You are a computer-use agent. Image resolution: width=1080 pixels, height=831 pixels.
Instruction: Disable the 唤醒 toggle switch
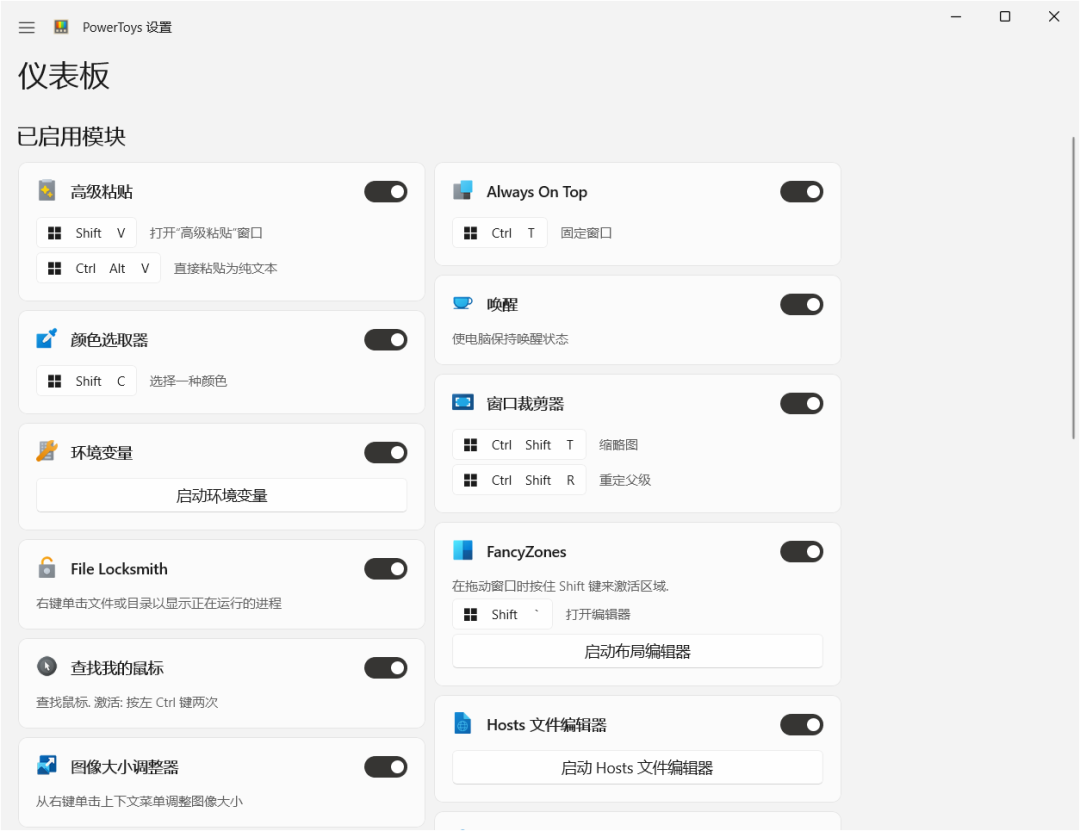click(802, 305)
